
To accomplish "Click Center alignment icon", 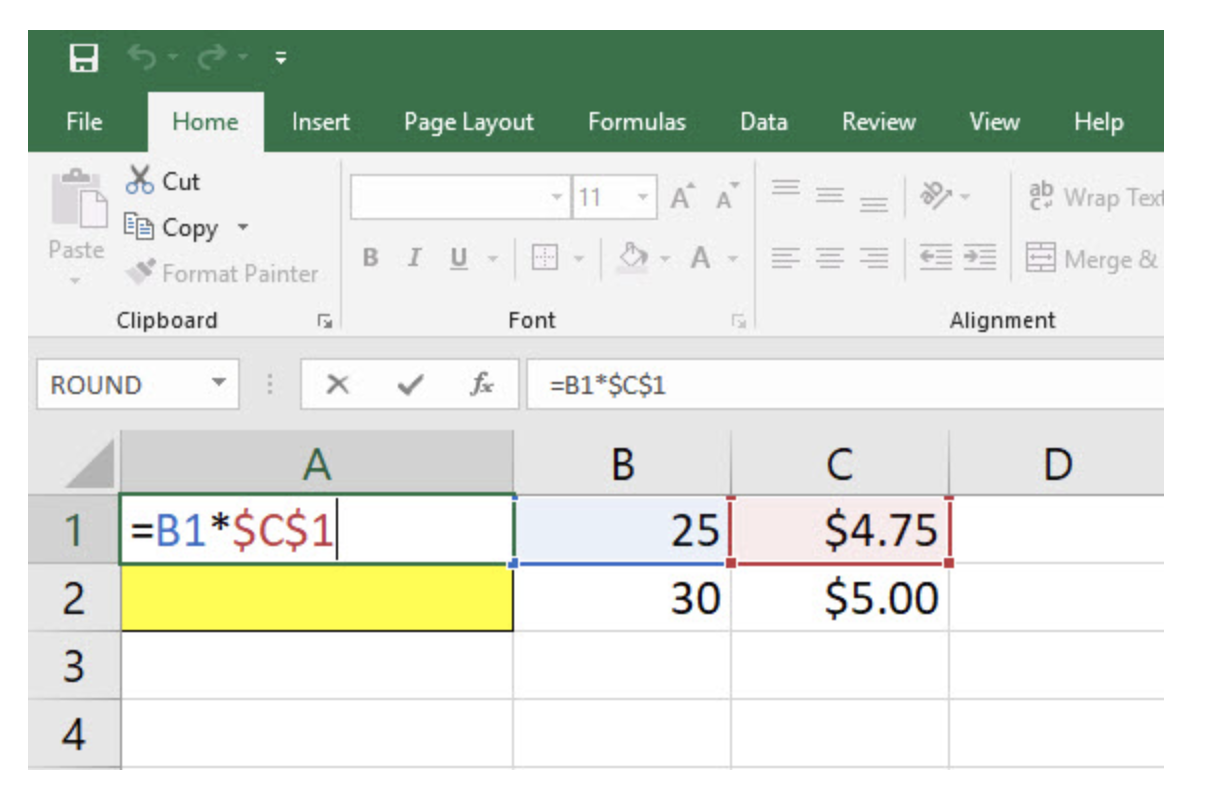I will [x=830, y=259].
